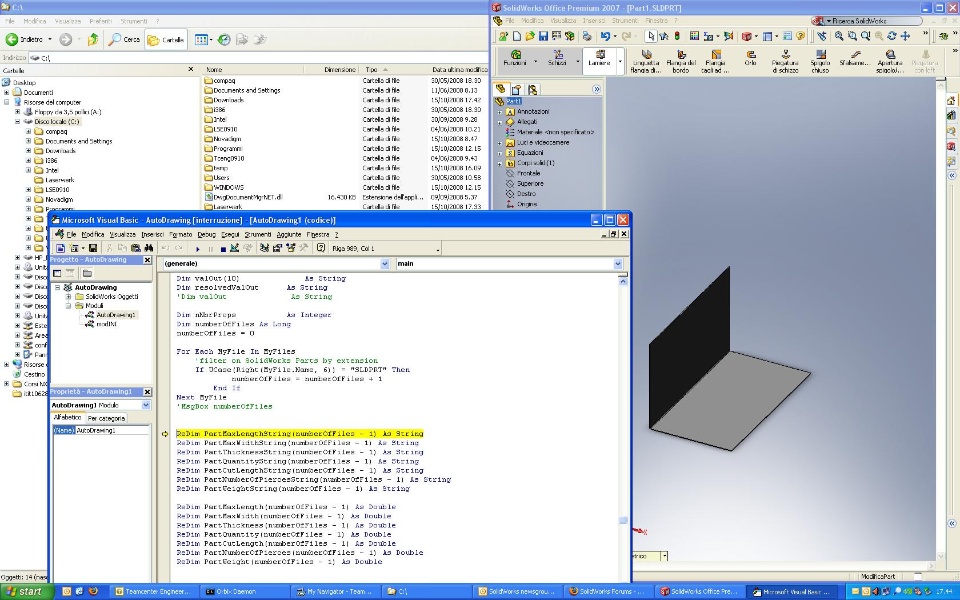960x600 pixels.
Task: Select the Novalgm folder in Explorer file list
Action: coord(227,139)
